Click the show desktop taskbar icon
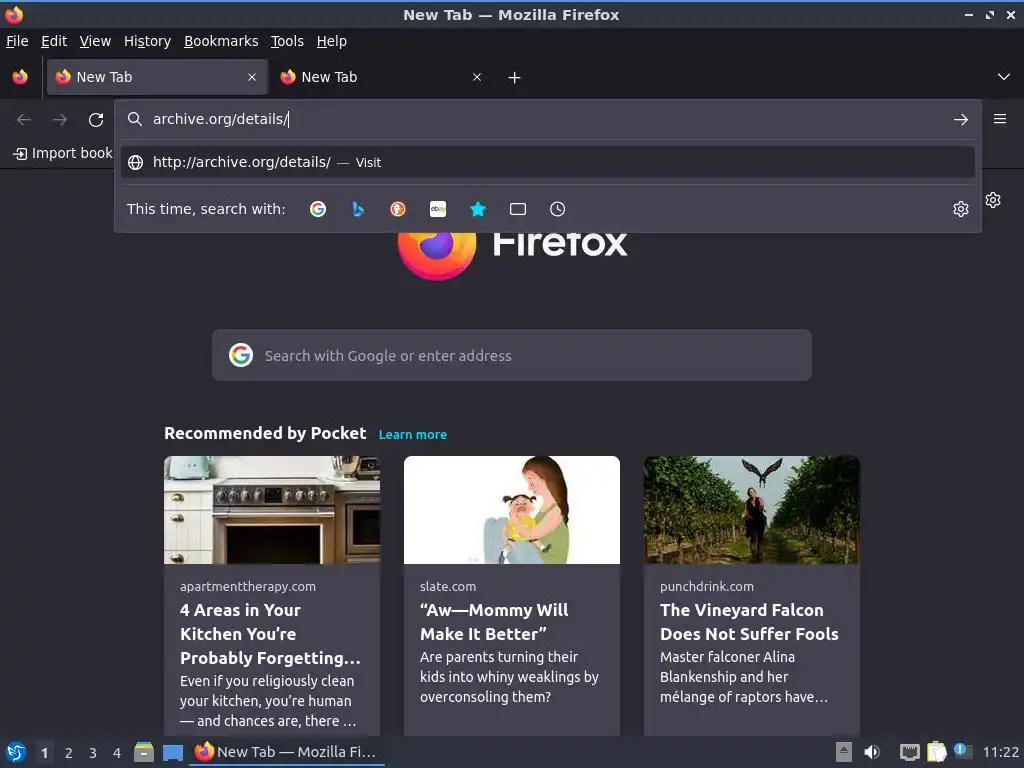Viewport: 1024px width, 768px height. [173, 752]
